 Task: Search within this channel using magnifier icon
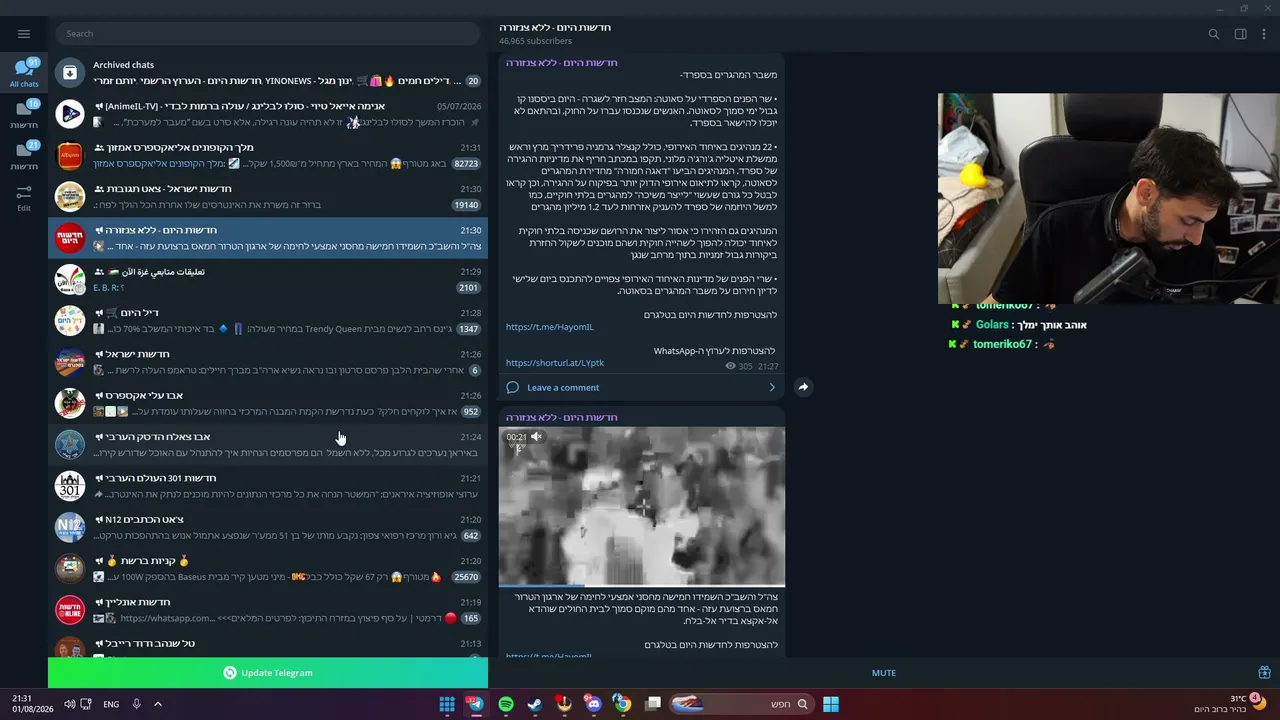point(1214,34)
